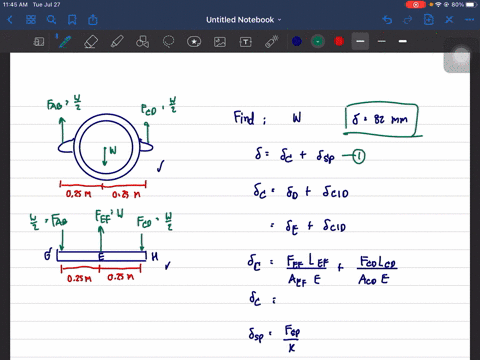Undo the last stroke
Screen dimensions: 480x360
point(387,20)
